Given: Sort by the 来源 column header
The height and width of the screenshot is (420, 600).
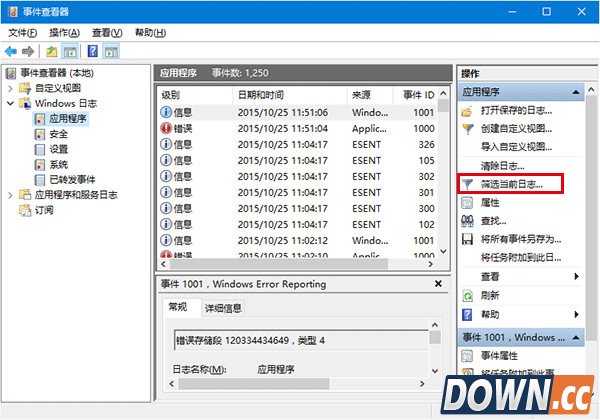Looking at the screenshot, I should tap(370, 95).
